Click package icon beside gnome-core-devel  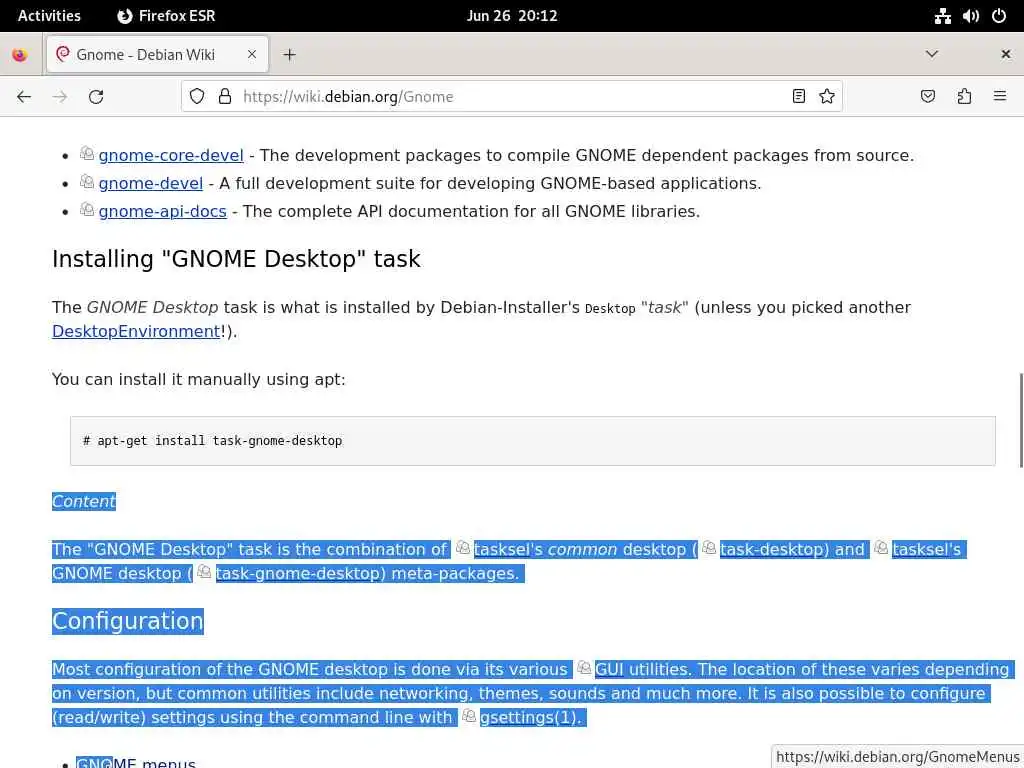(x=87, y=153)
